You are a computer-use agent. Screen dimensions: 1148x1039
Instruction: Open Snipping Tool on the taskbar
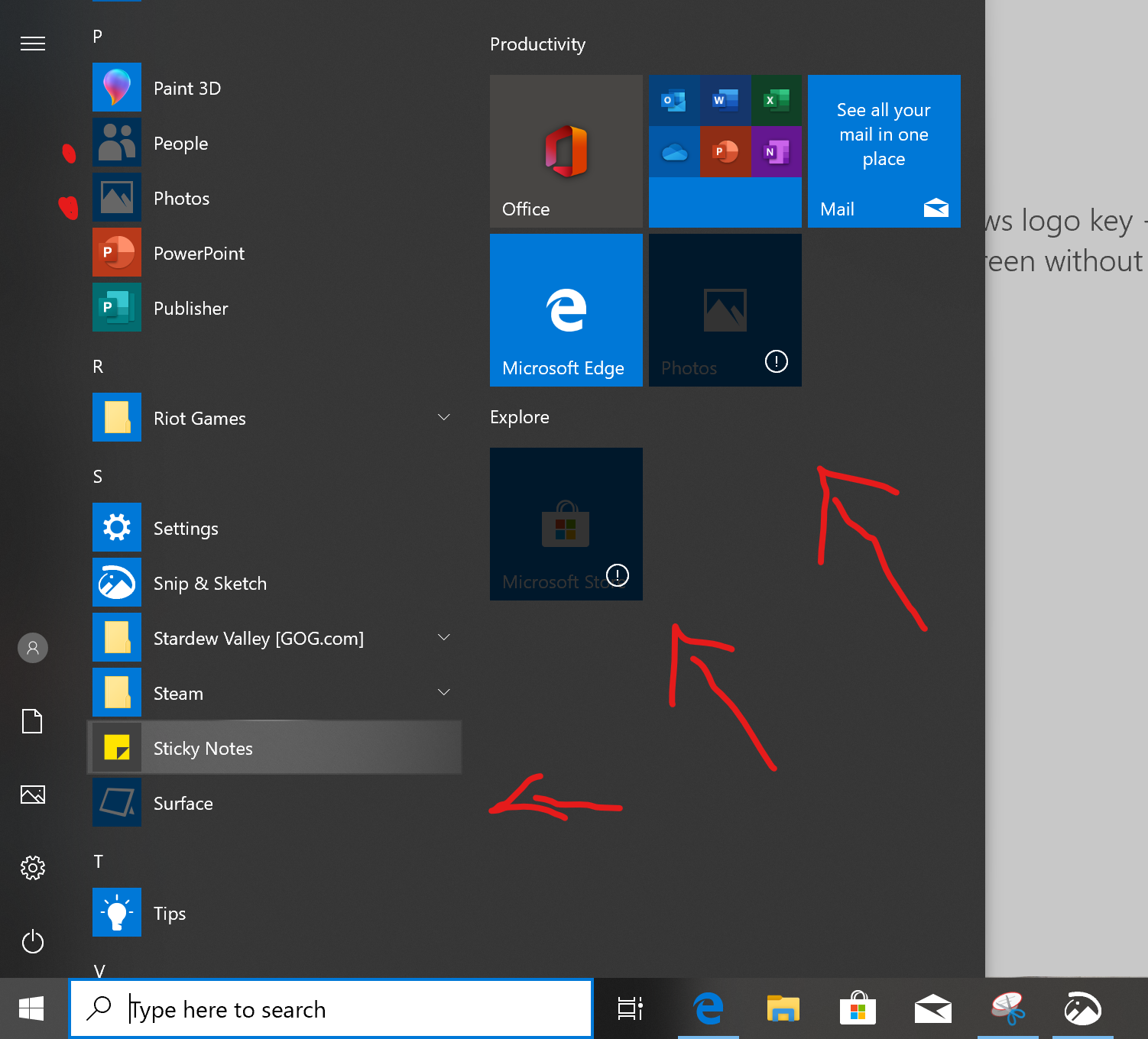pos(1008,1008)
